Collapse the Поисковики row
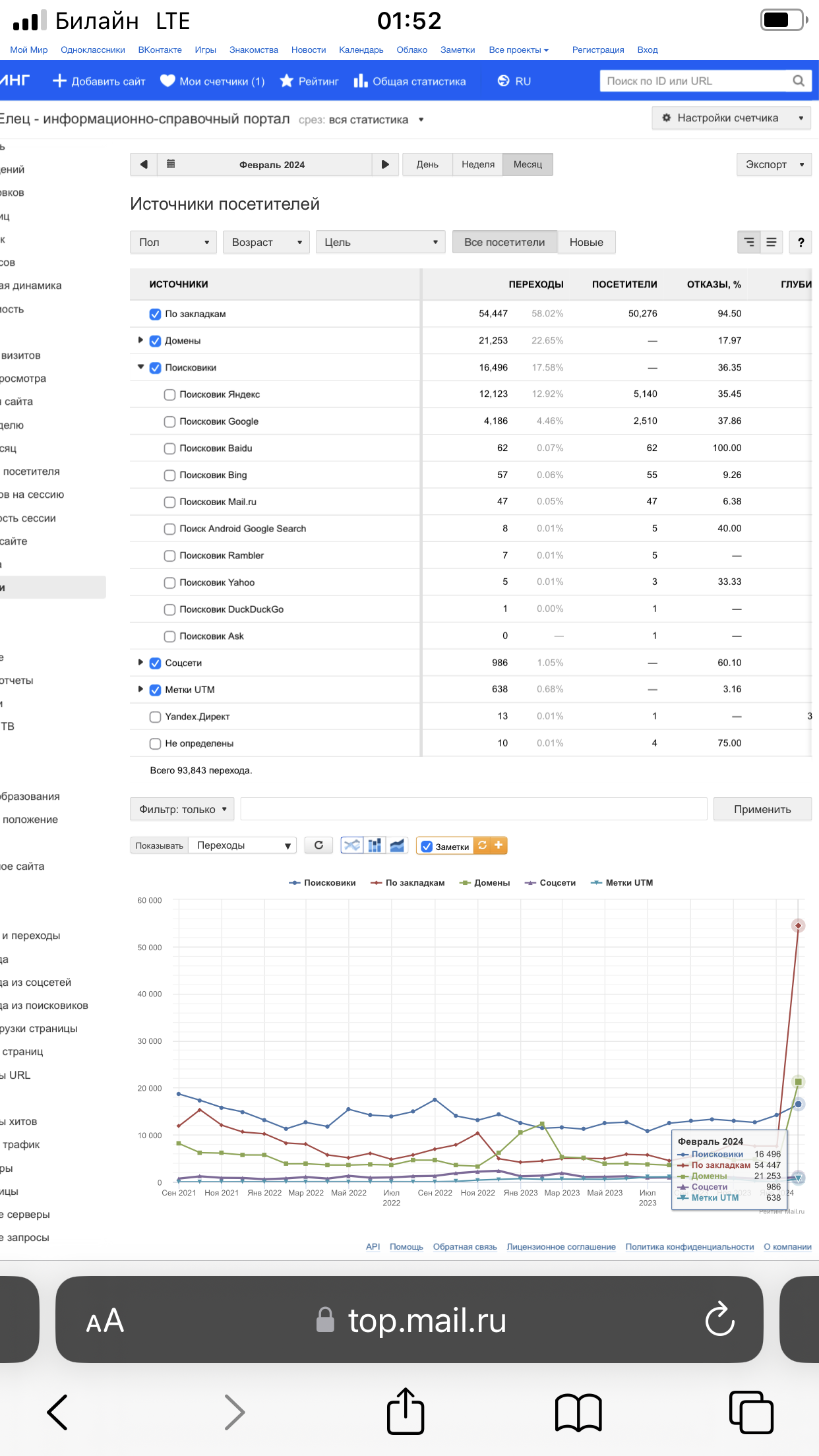 pyautogui.click(x=140, y=367)
